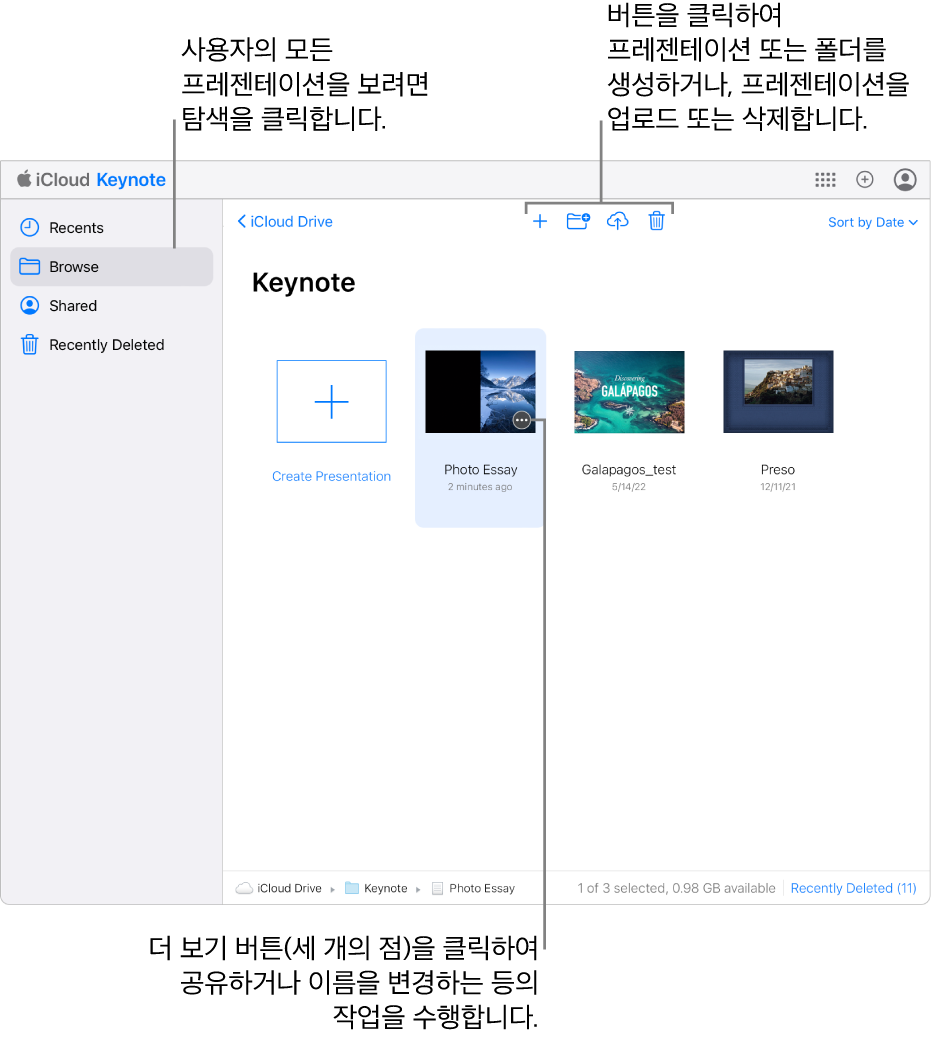931x1040 pixels.
Task: Open the iCloud apps grid launcher
Action: point(825,180)
